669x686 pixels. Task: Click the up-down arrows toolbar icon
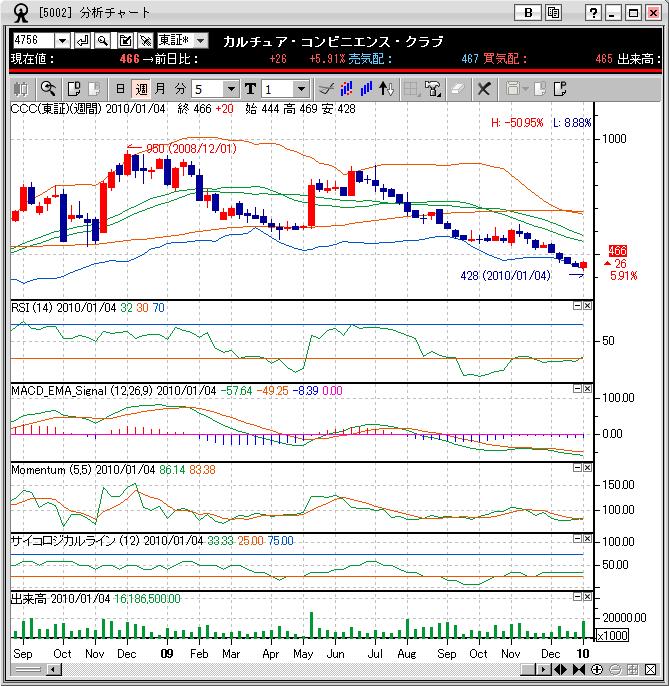click(x=386, y=89)
